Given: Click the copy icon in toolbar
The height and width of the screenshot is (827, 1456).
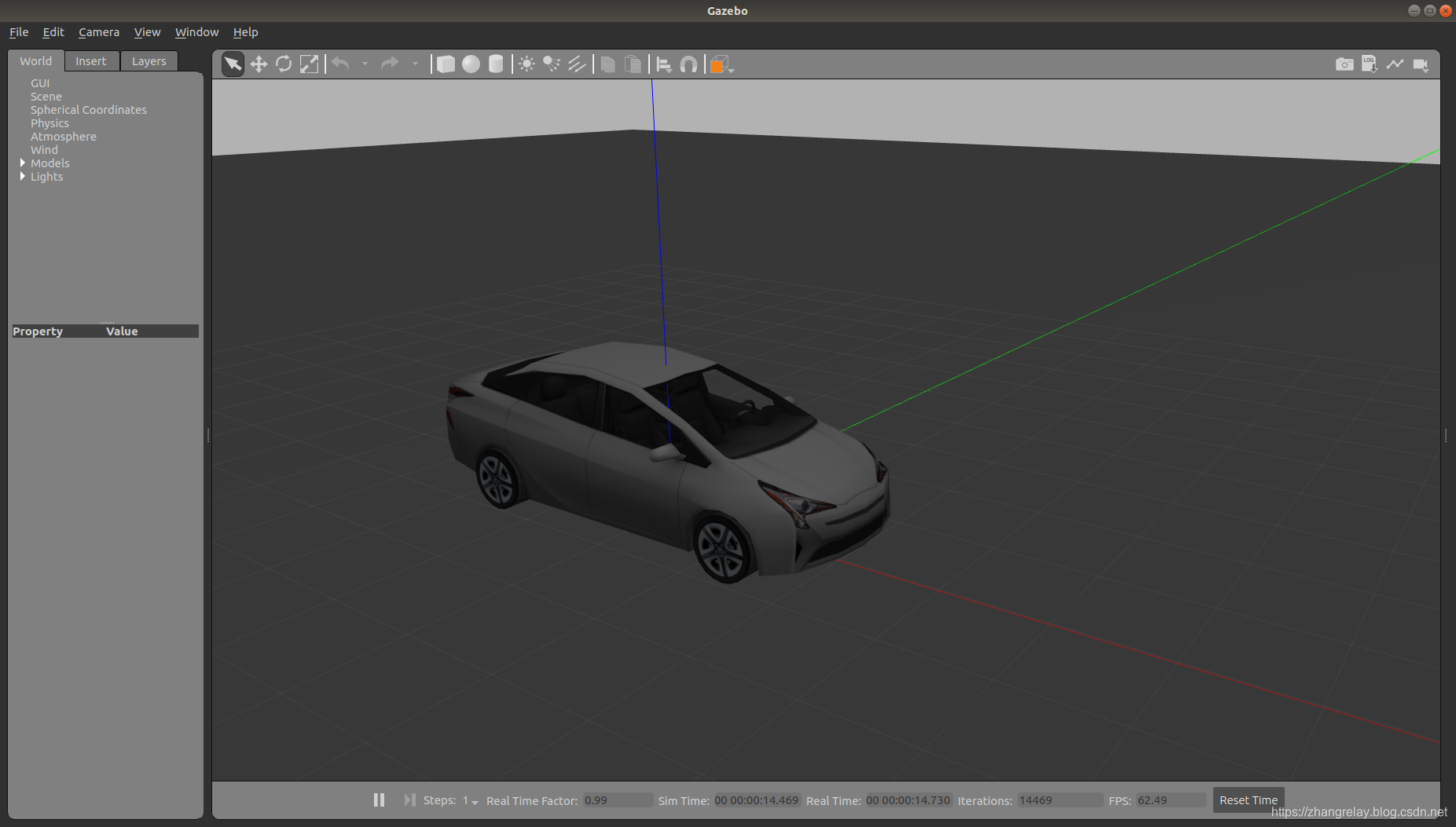Looking at the screenshot, I should [x=607, y=64].
